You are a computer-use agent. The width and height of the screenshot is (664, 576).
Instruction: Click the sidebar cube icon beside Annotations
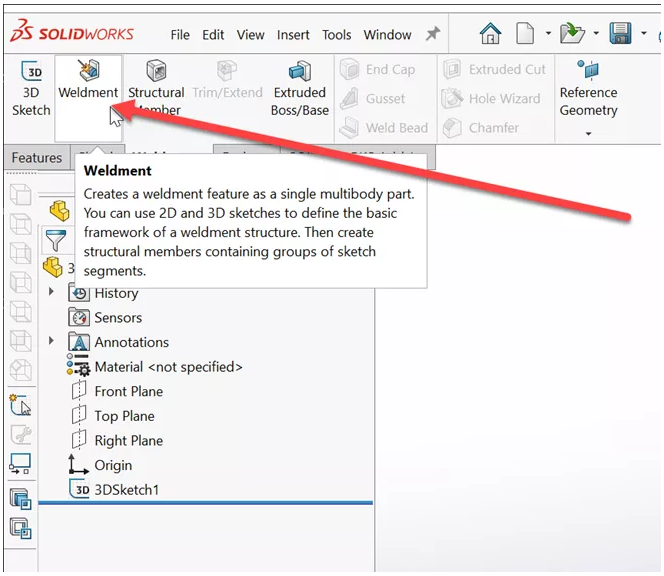(20, 341)
